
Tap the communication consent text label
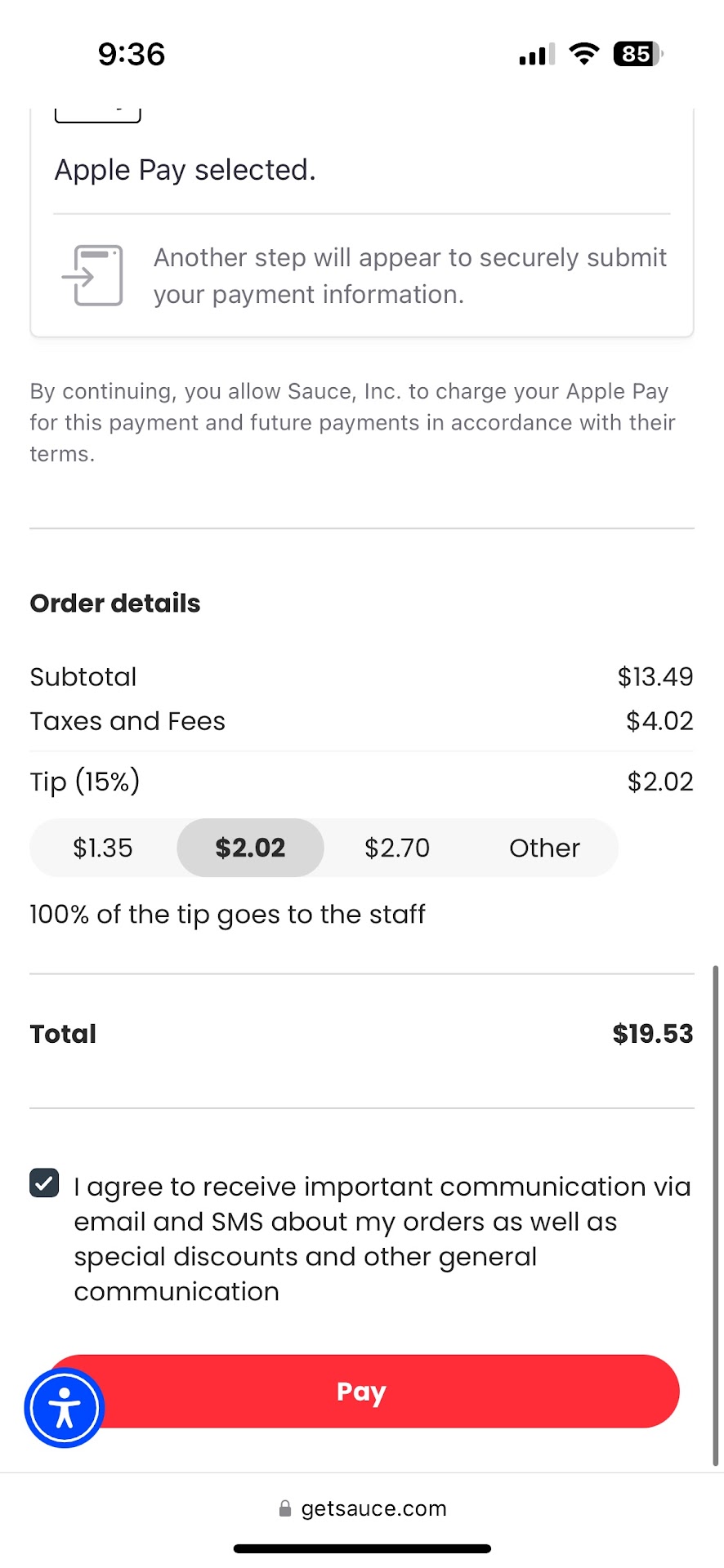[x=382, y=1238]
